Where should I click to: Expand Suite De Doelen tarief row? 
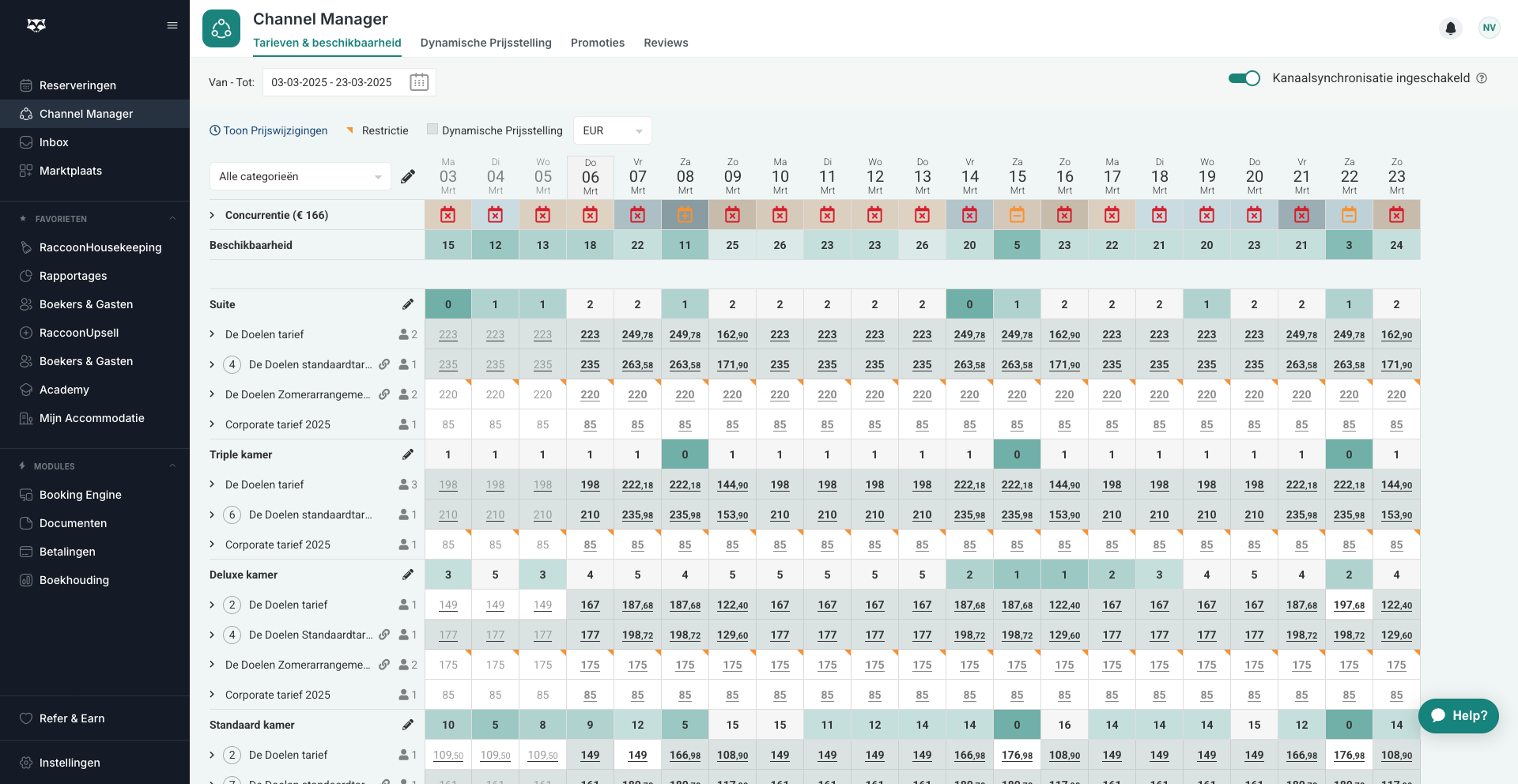pyautogui.click(x=212, y=334)
